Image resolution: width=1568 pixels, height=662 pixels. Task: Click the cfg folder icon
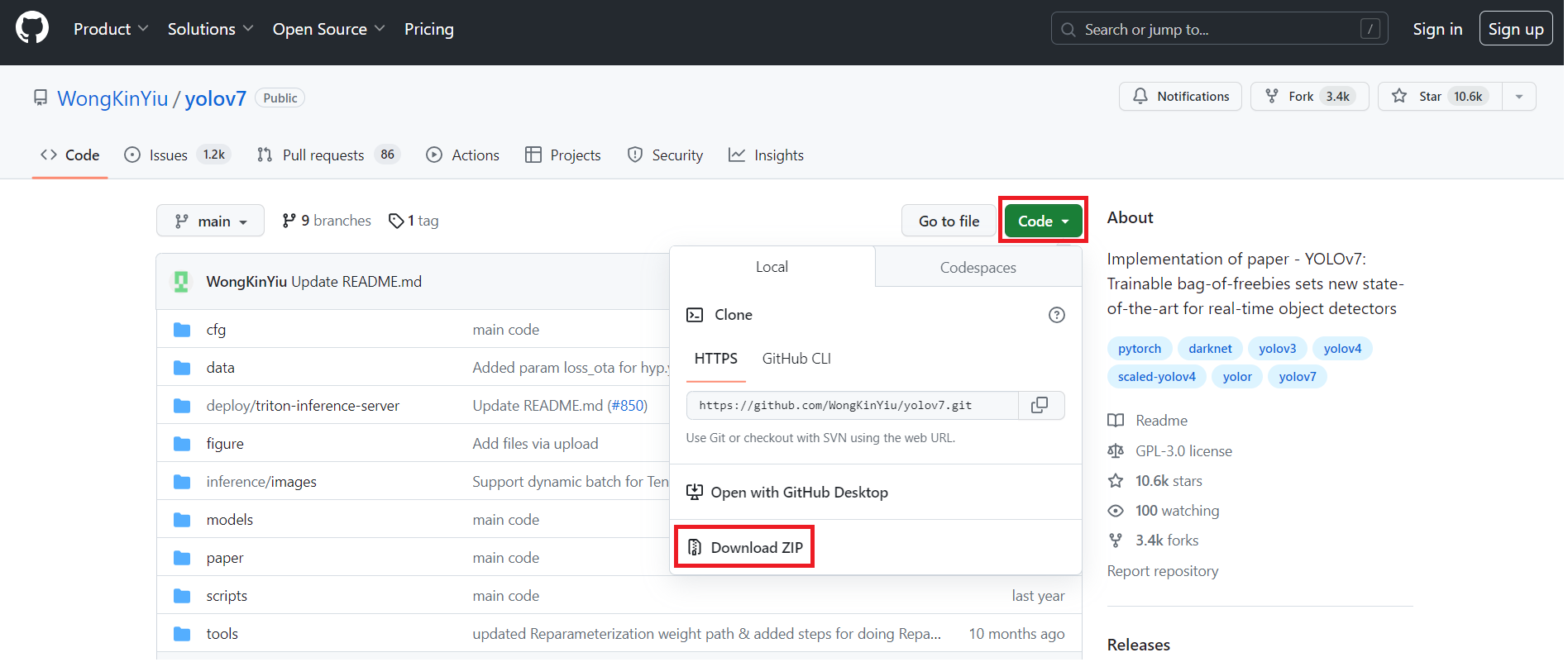pyautogui.click(x=182, y=330)
